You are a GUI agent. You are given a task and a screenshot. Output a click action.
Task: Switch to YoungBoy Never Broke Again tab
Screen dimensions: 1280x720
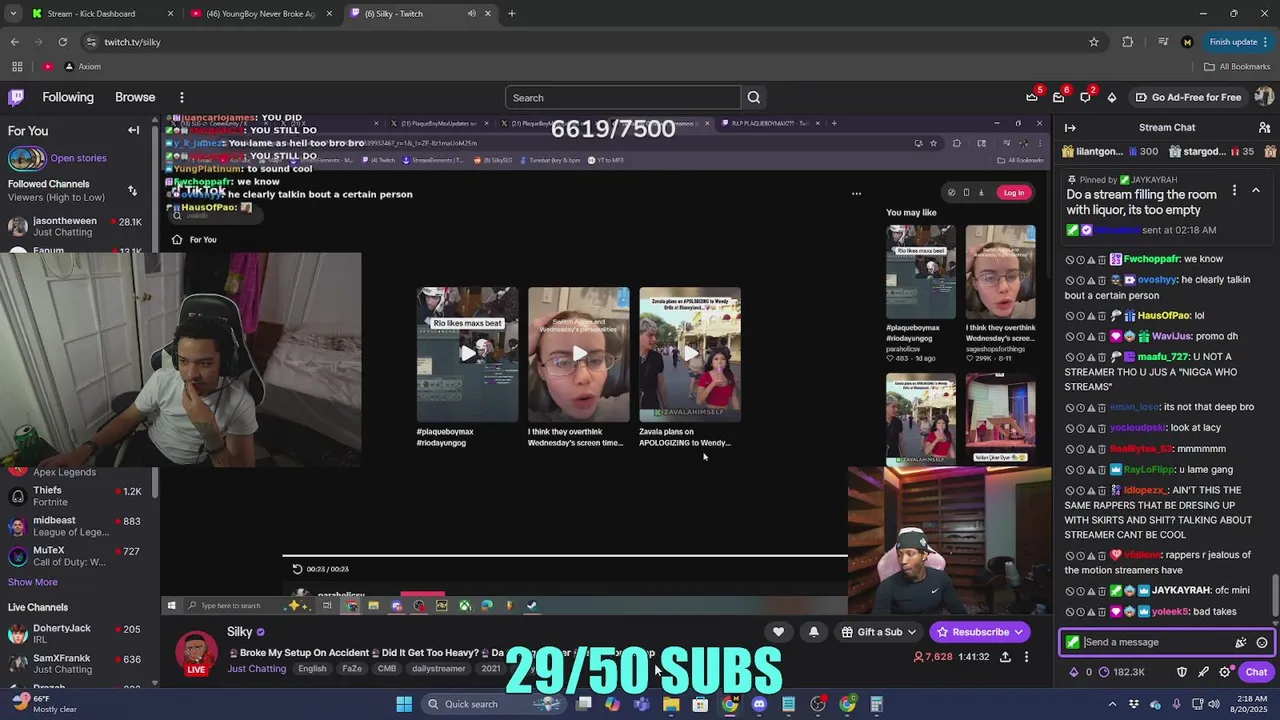click(x=260, y=13)
